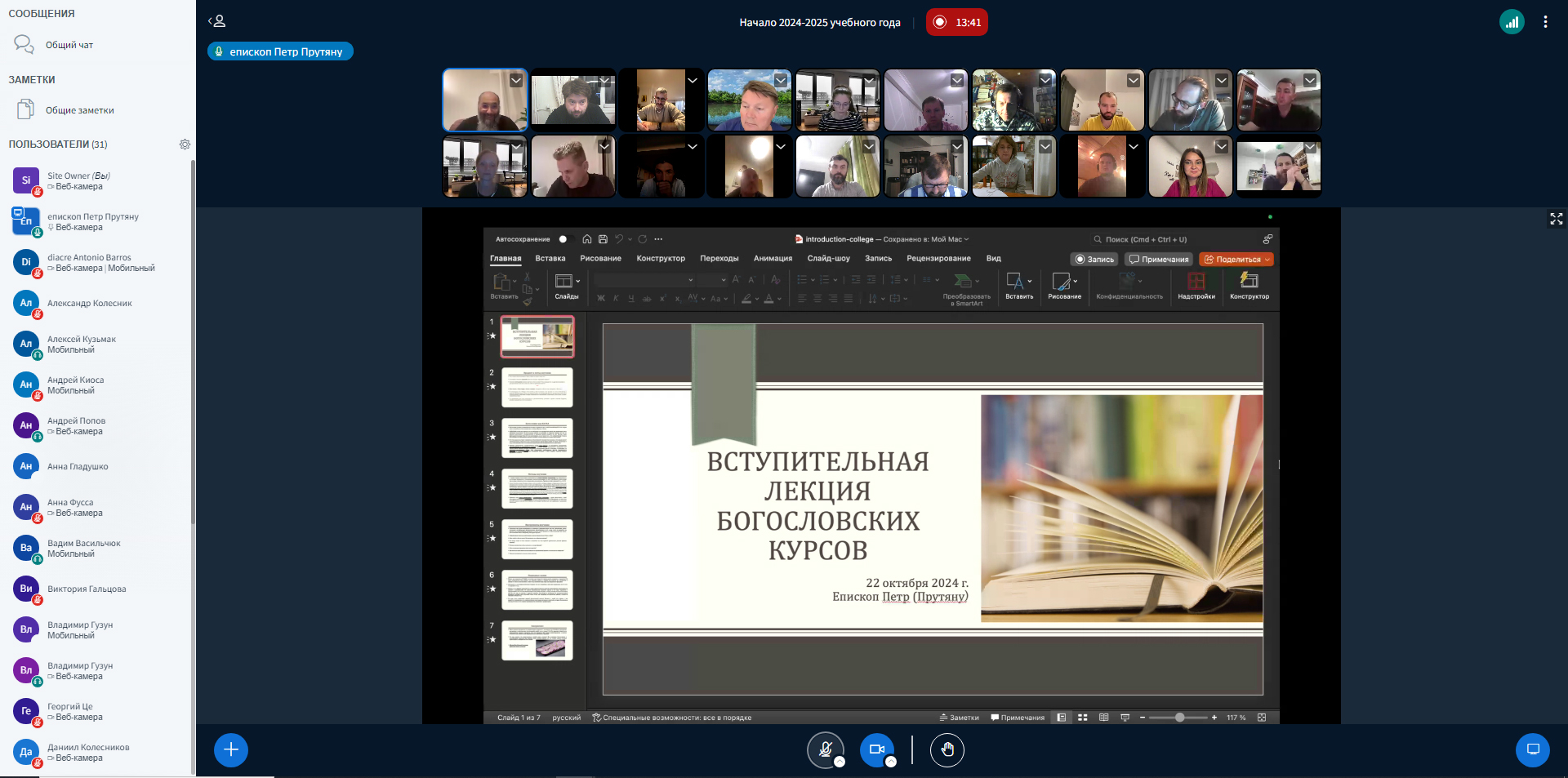Expand video options arrow beside camera button

tap(891, 762)
